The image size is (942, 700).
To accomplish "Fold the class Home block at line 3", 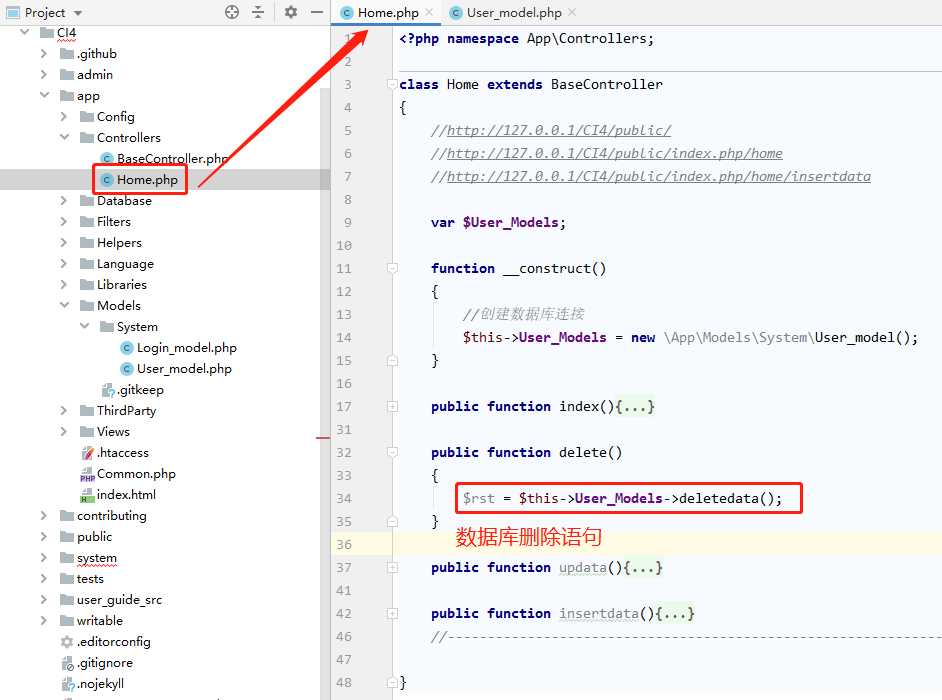I will (392, 84).
